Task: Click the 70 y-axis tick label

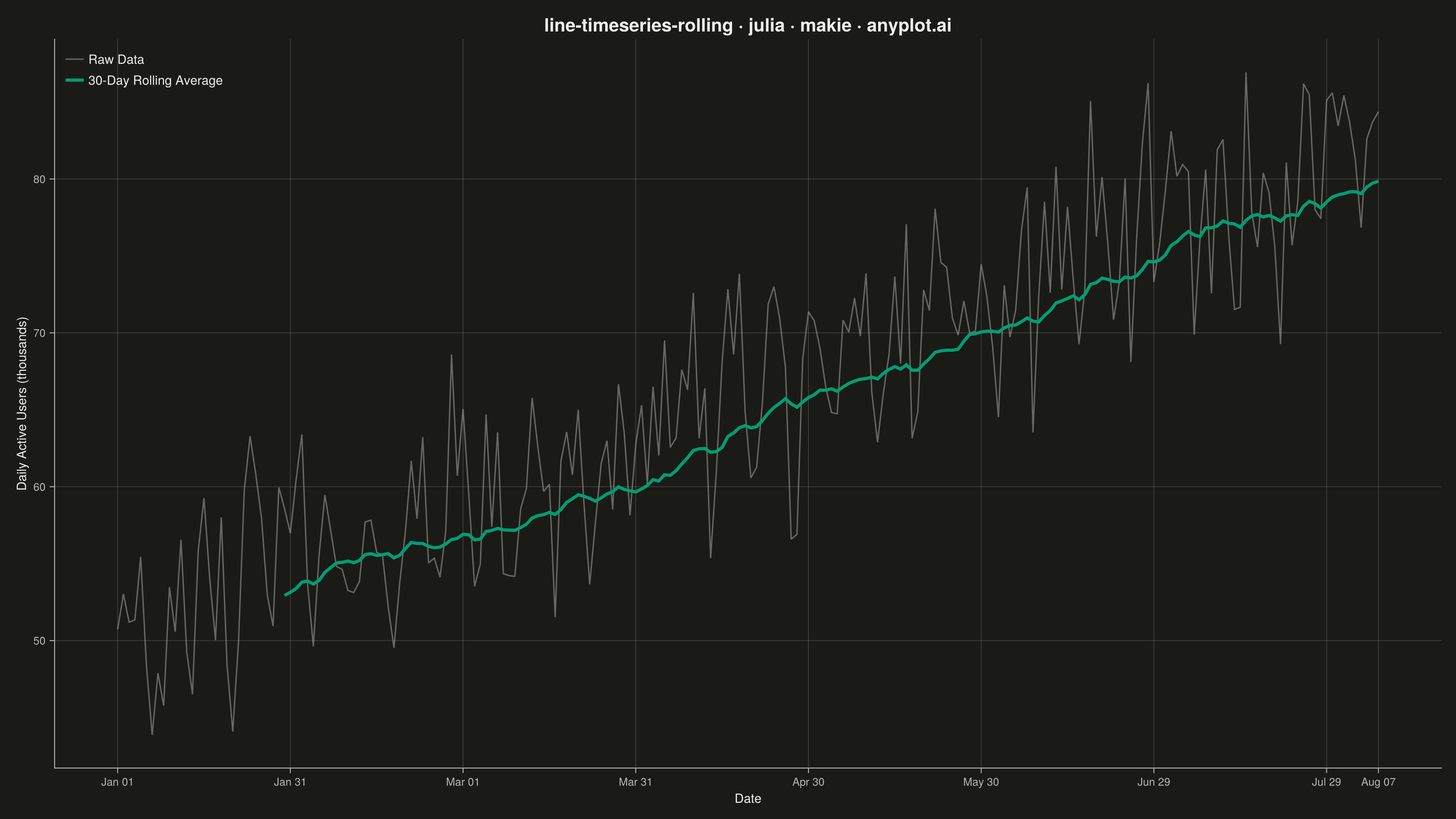Action: coord(40,333)
